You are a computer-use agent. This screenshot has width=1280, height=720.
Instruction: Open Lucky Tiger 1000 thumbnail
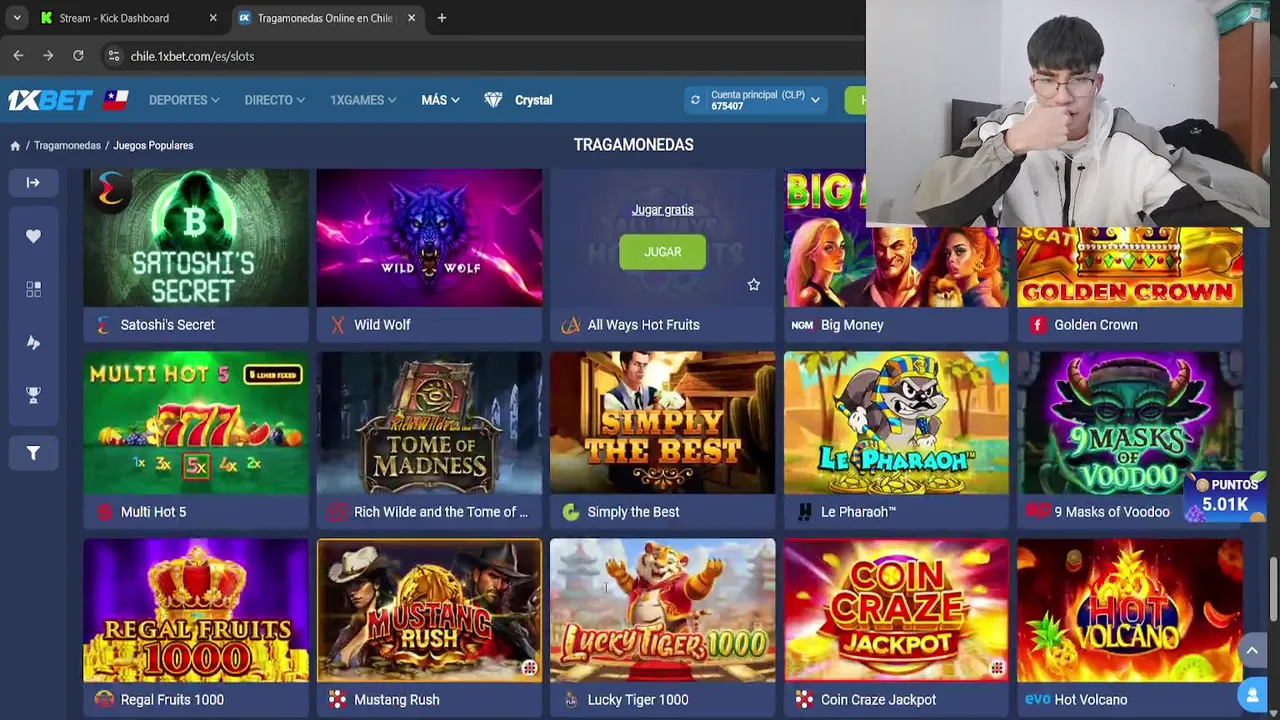[x=662, y=610]
